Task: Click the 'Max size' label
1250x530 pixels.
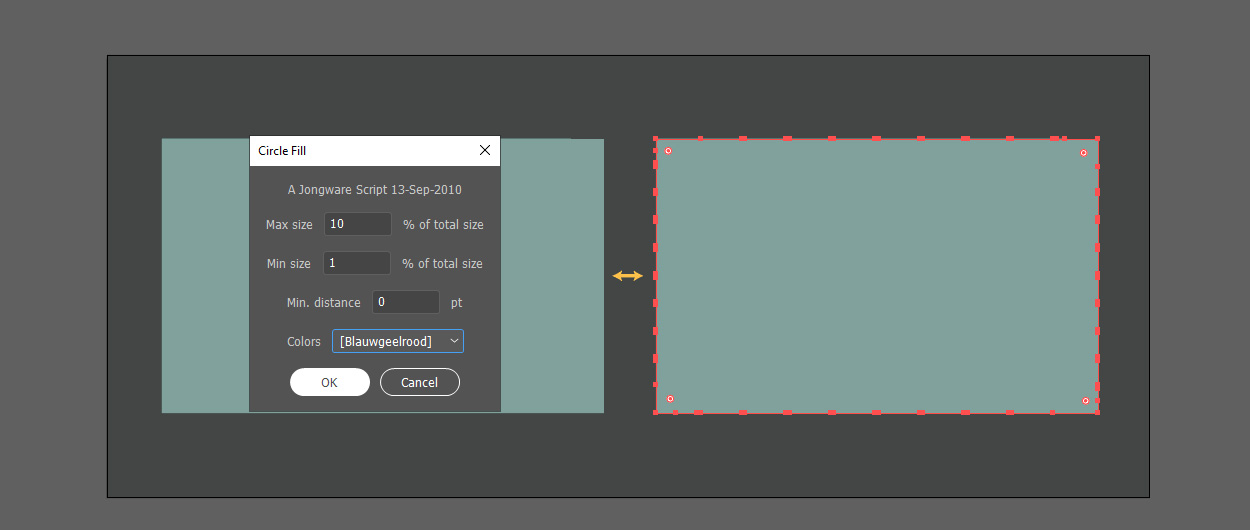Action: [x=289, y=225]
